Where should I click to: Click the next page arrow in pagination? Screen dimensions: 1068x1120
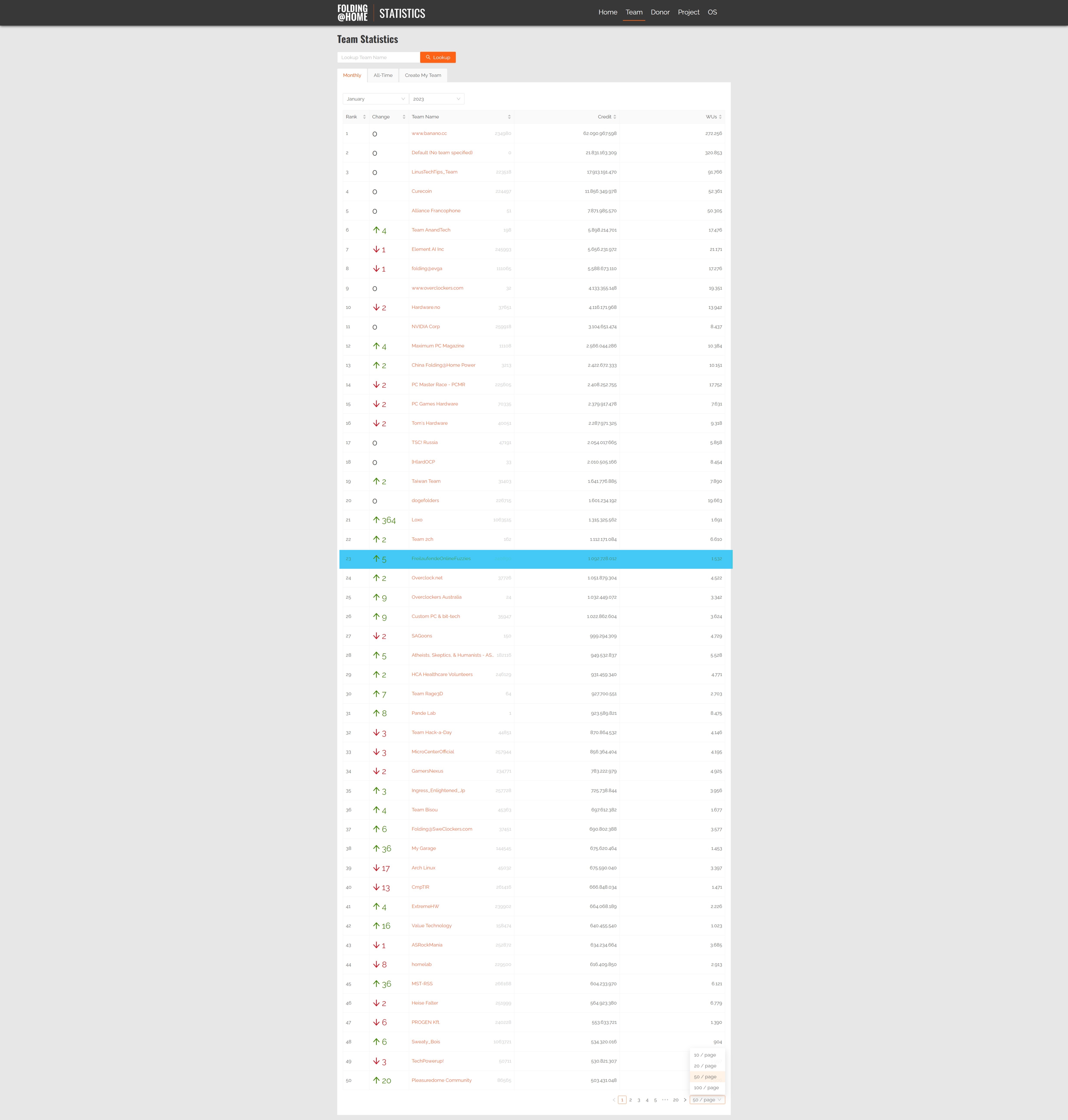tap(685, 1100)
